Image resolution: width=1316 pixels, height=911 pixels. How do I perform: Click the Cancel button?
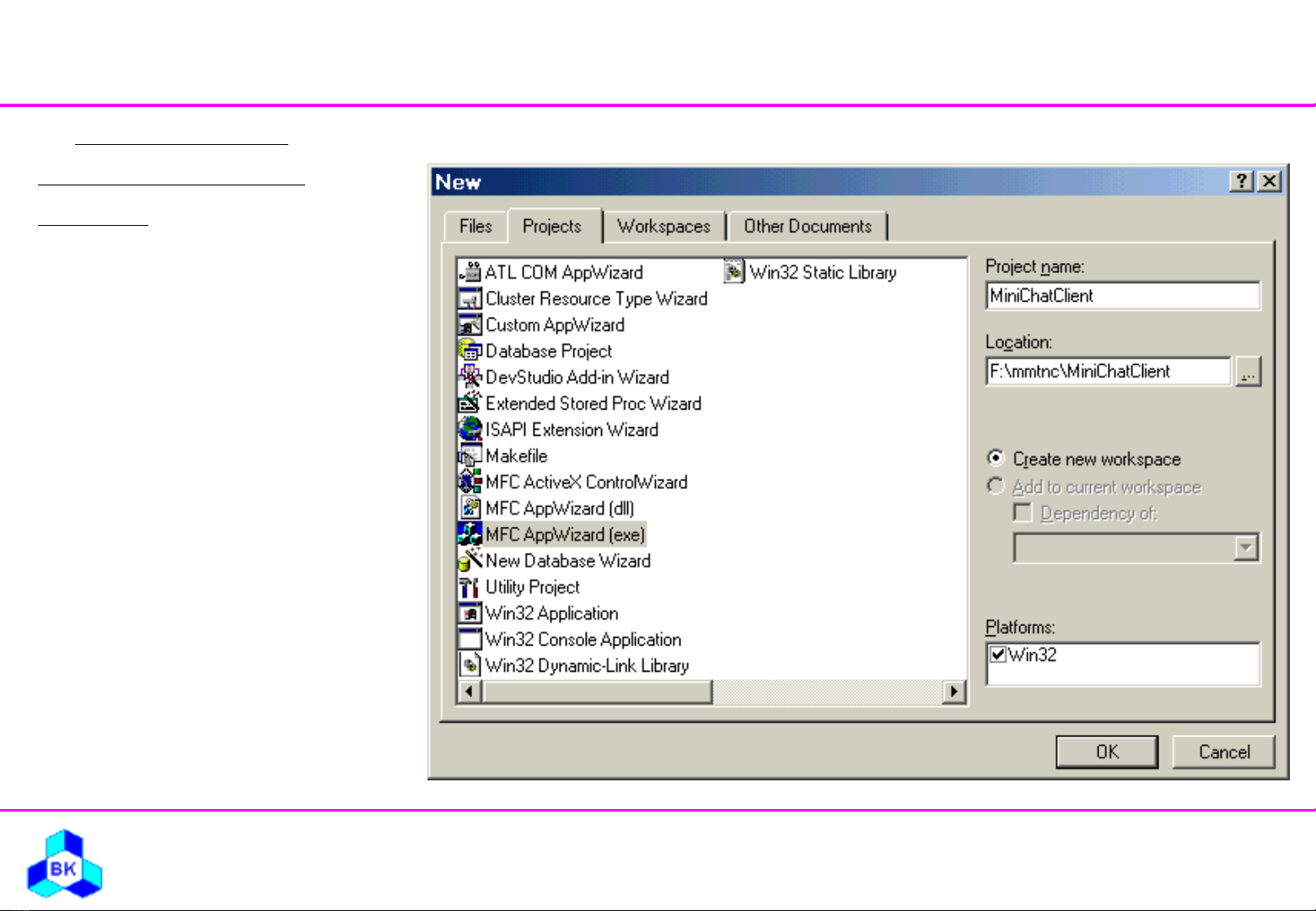[x=1223, y=752]
